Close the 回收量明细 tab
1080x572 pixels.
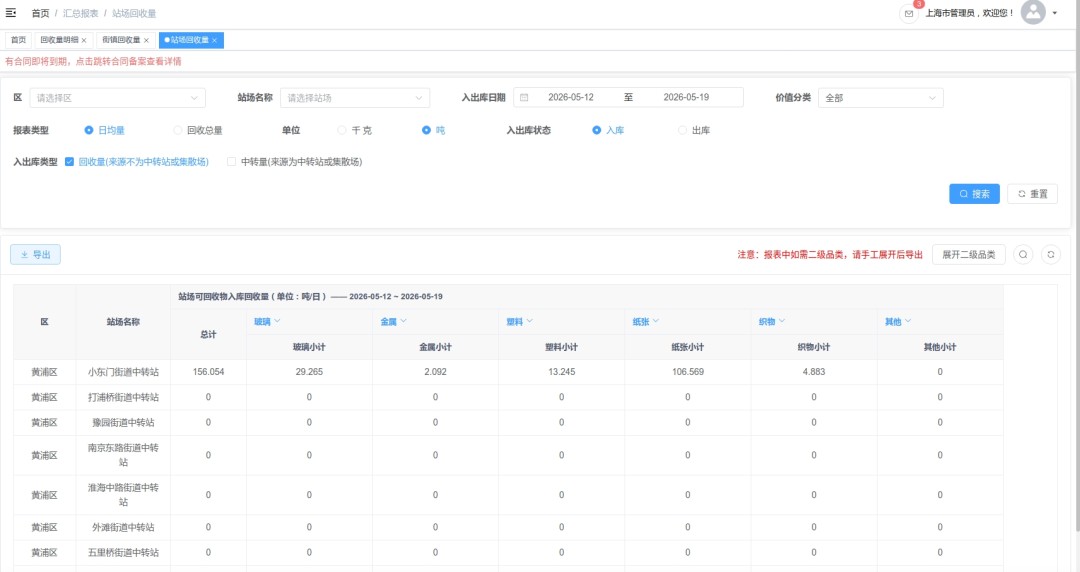pos(84,41)
